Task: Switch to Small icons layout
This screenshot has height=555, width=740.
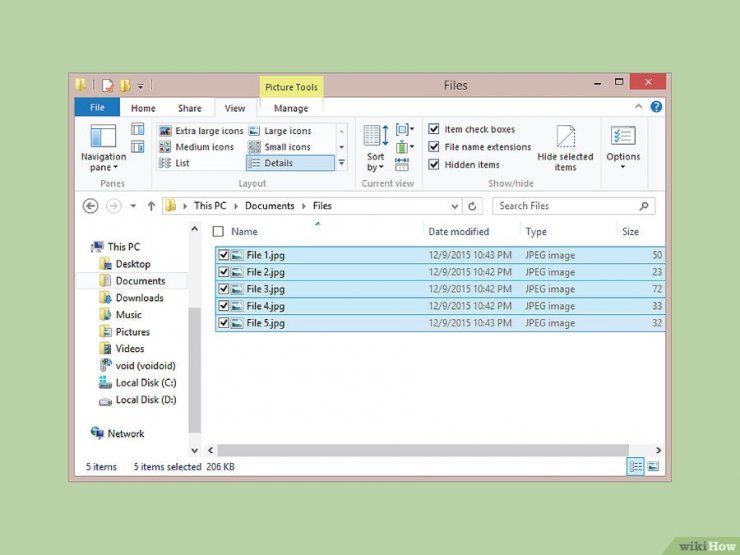Action: click(x=279, y=147)
